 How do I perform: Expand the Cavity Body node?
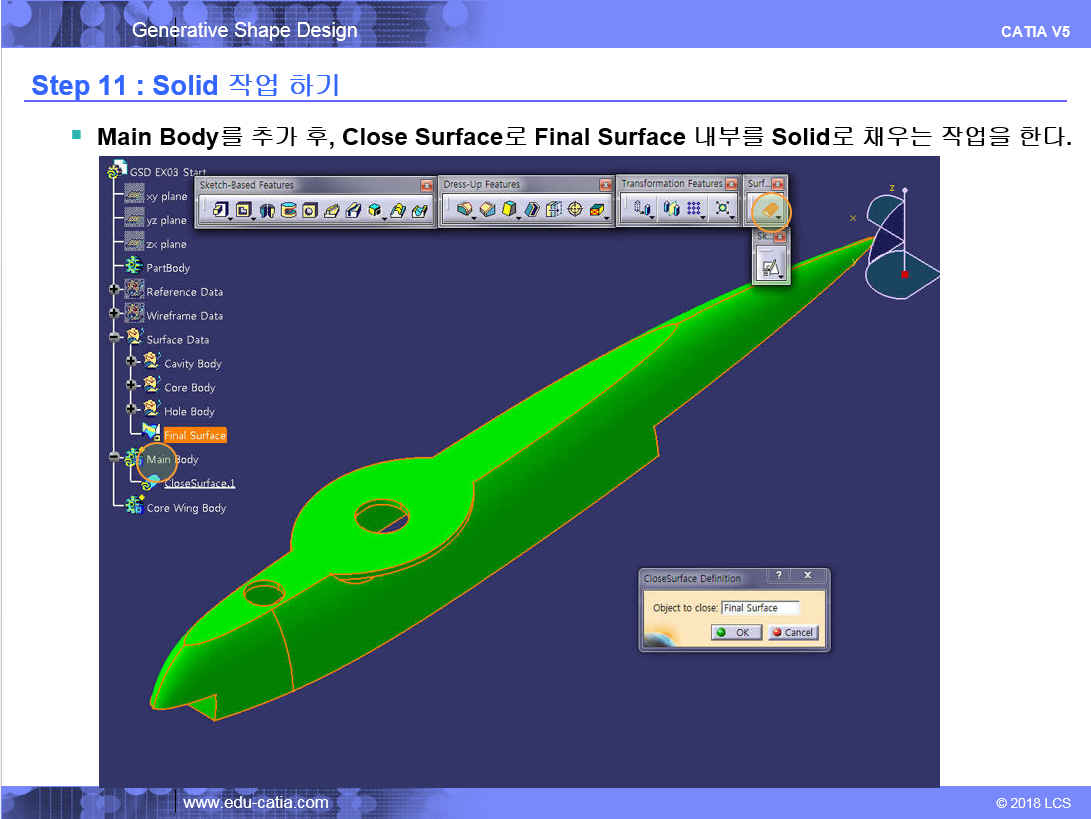pyautogui.click(x=131, y=363)
